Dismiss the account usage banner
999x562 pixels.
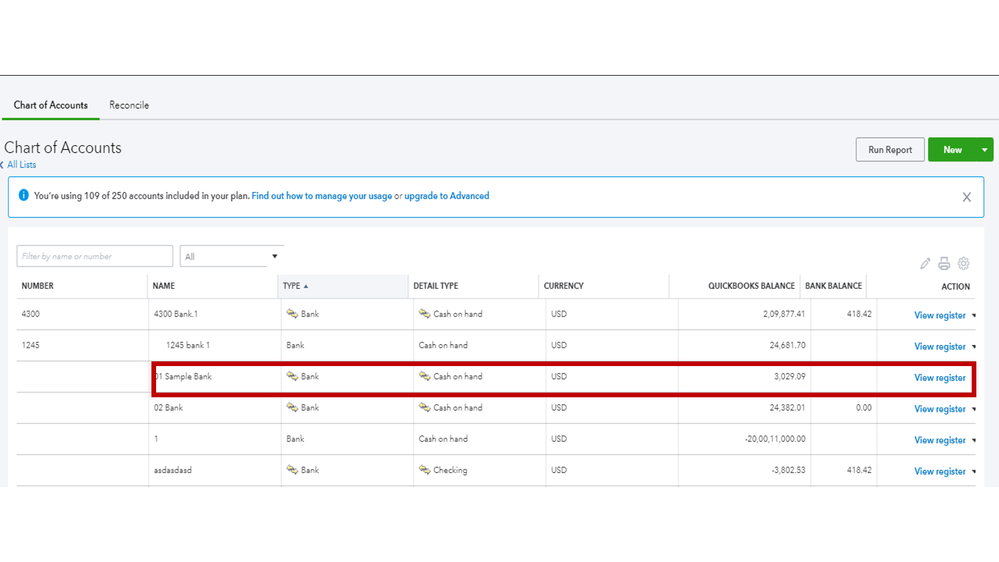click(x=966, y=197)
